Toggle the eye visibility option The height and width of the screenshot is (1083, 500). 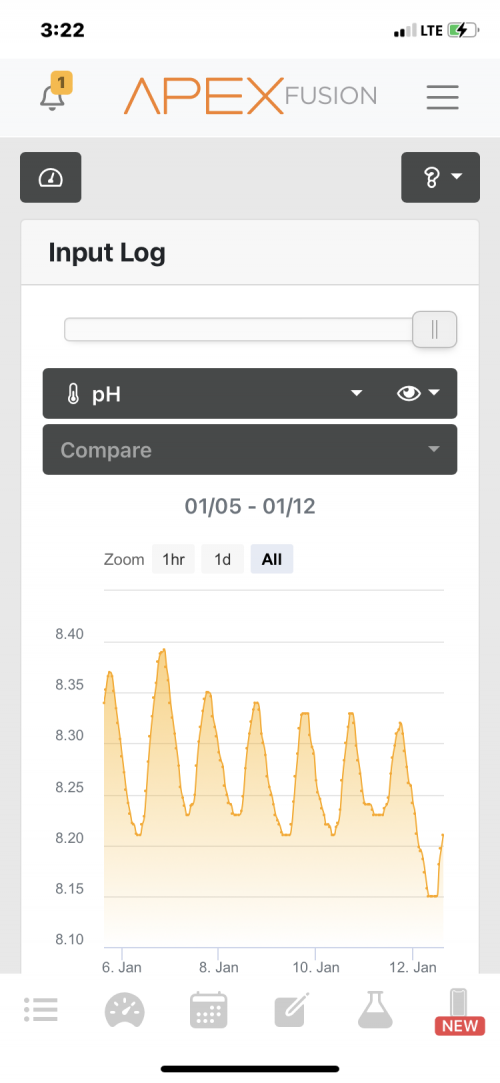coord(418,394)
